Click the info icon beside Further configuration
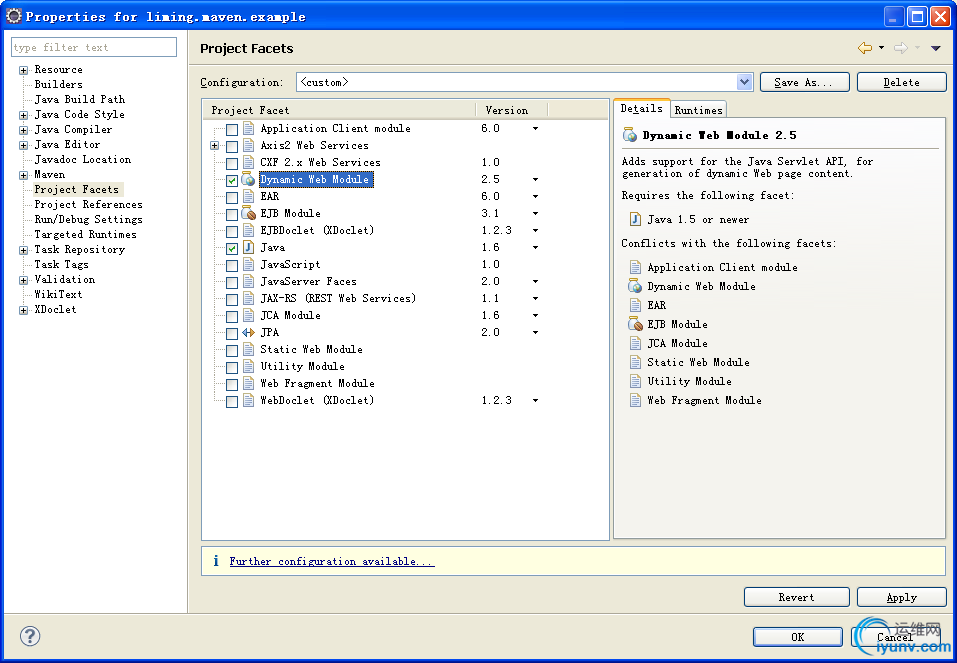The height and width of the screenshot is (663, 957). (x=215, y=562)
